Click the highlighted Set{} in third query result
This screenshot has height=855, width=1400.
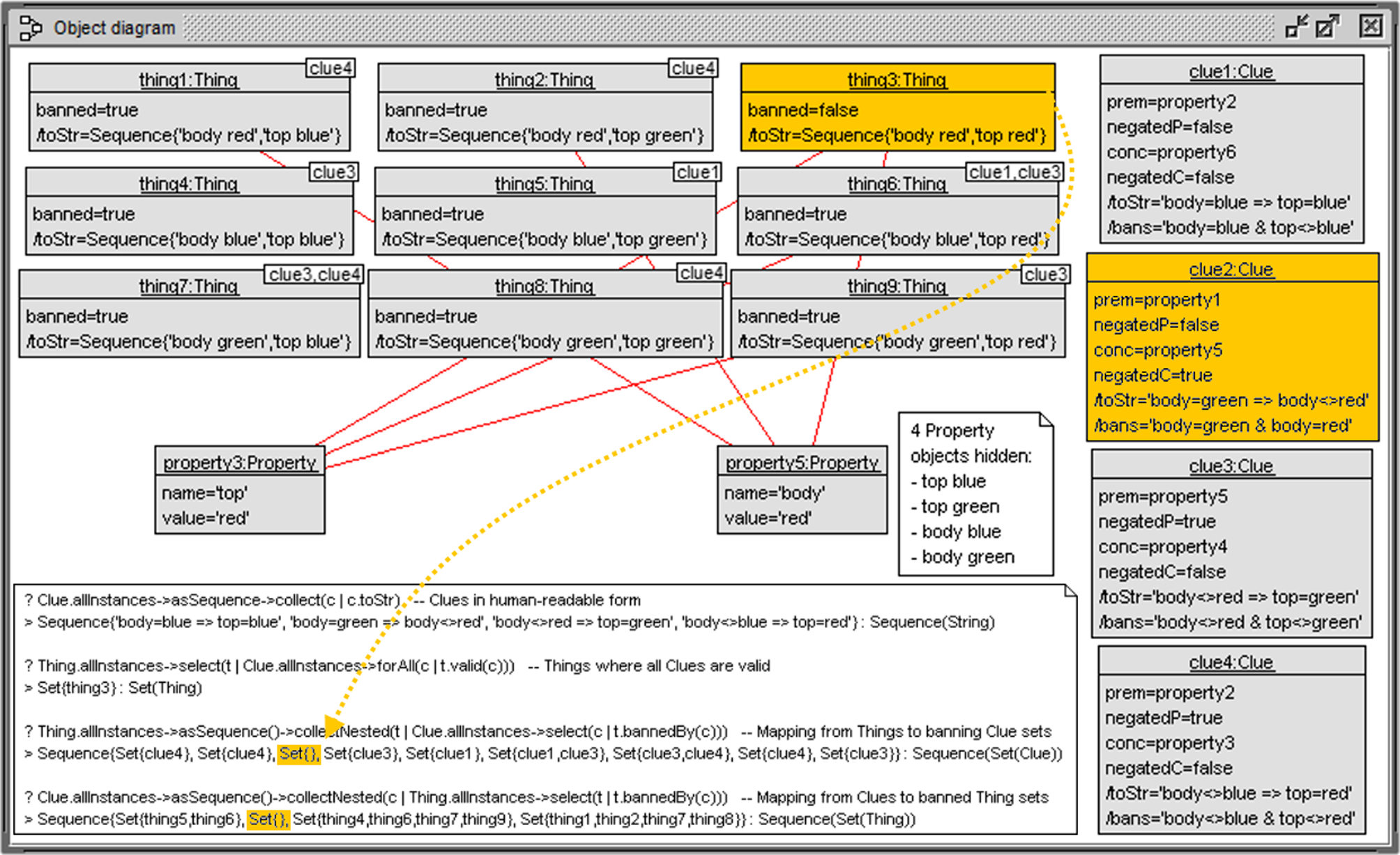pos(298,753)
